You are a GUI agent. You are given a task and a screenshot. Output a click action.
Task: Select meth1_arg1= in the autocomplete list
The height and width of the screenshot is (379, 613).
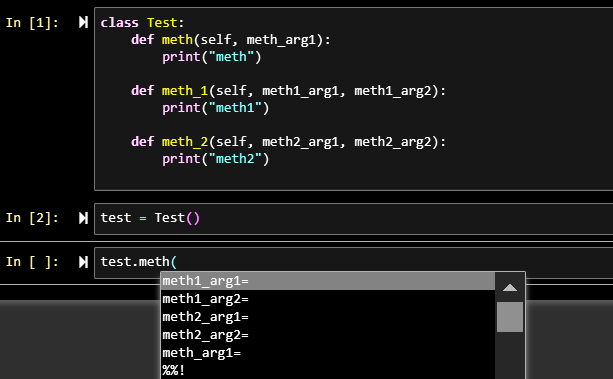click(x=328, y=281)
